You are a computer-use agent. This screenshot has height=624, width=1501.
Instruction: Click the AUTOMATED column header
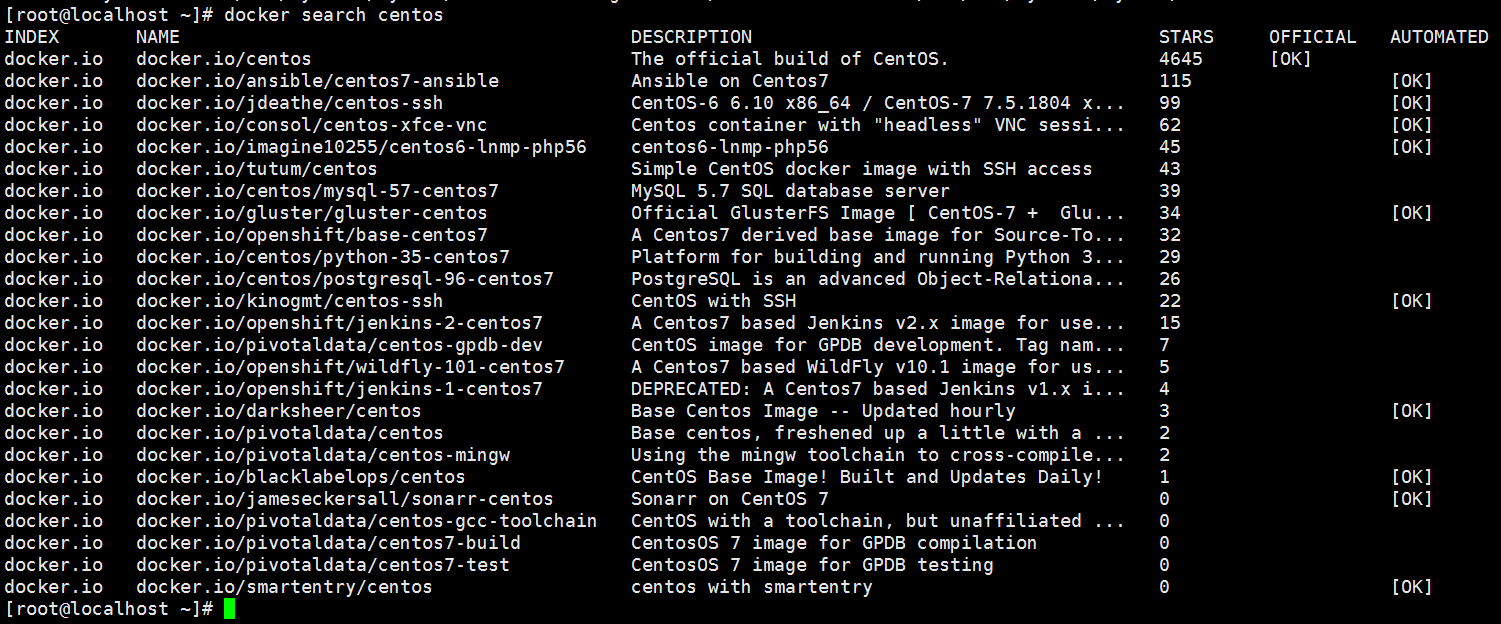click(1439, 37)
